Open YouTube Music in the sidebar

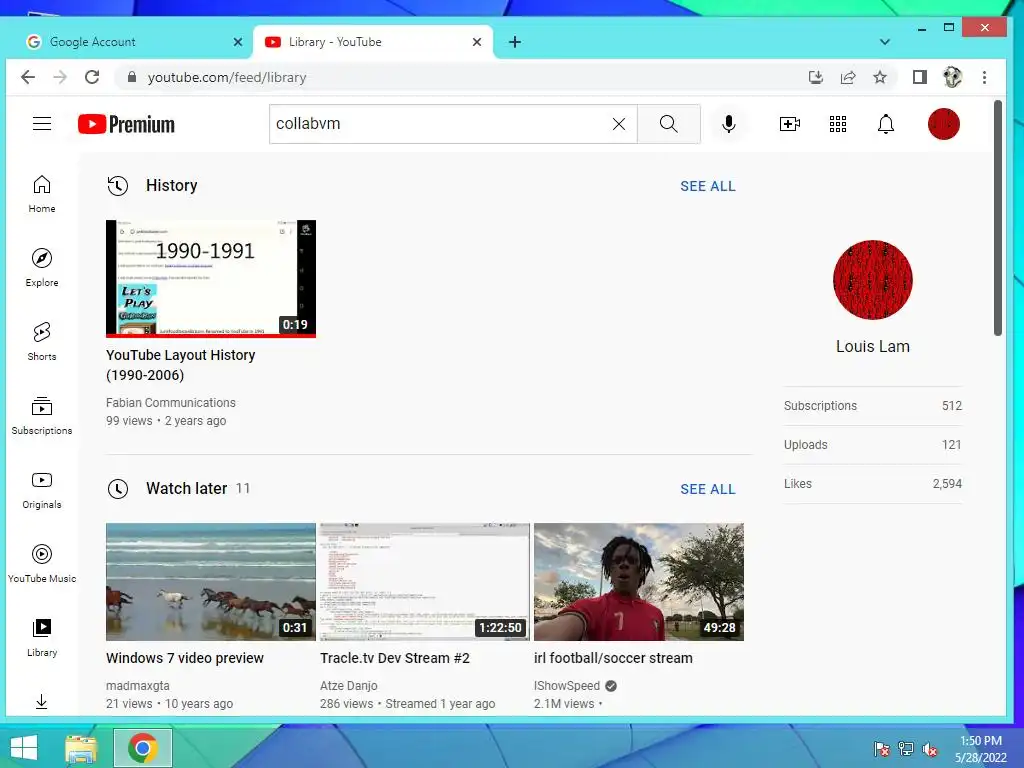tap(42, 564)
